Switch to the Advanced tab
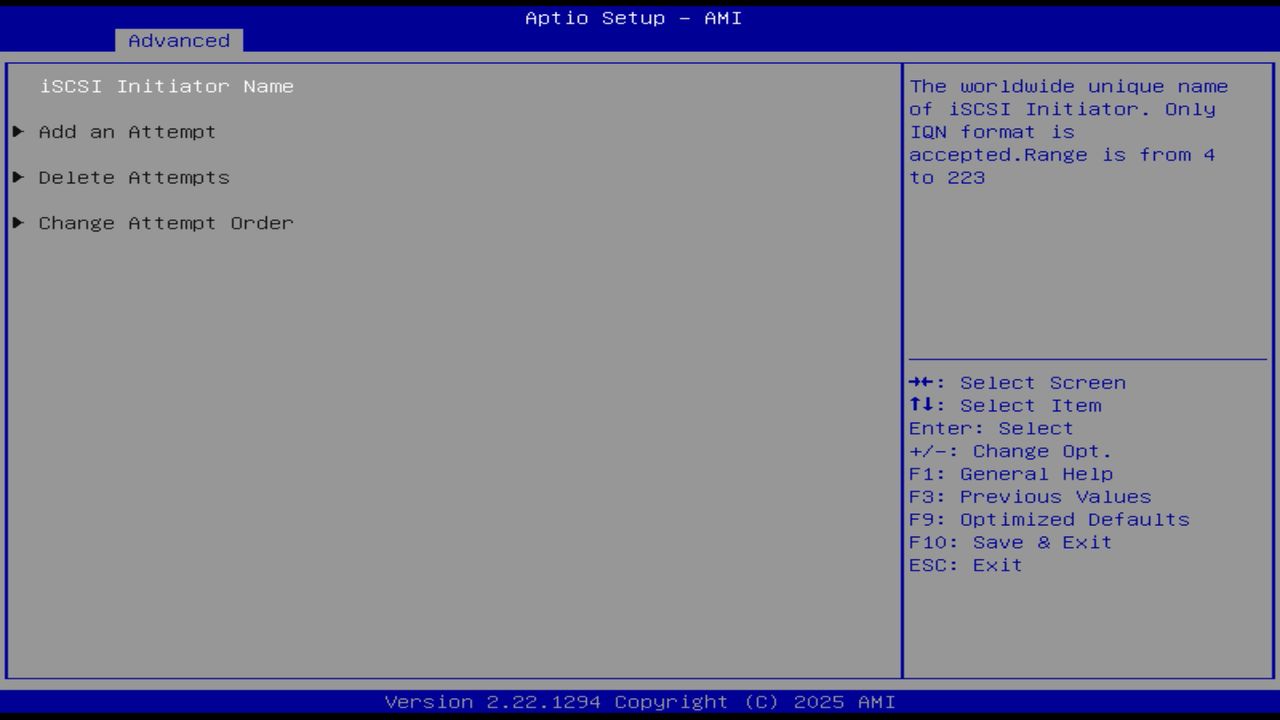 pos(178,40)
